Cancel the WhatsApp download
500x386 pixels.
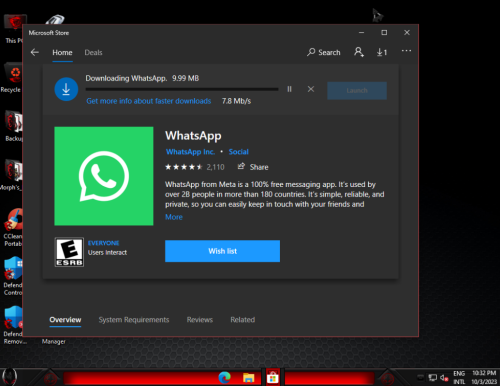311,89
